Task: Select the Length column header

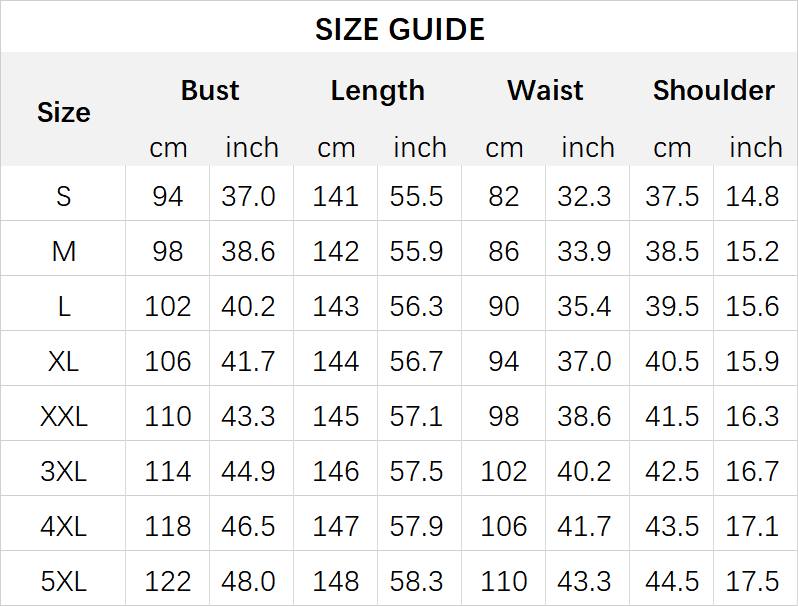Action: pyautogui.click(x=377, y=91)
